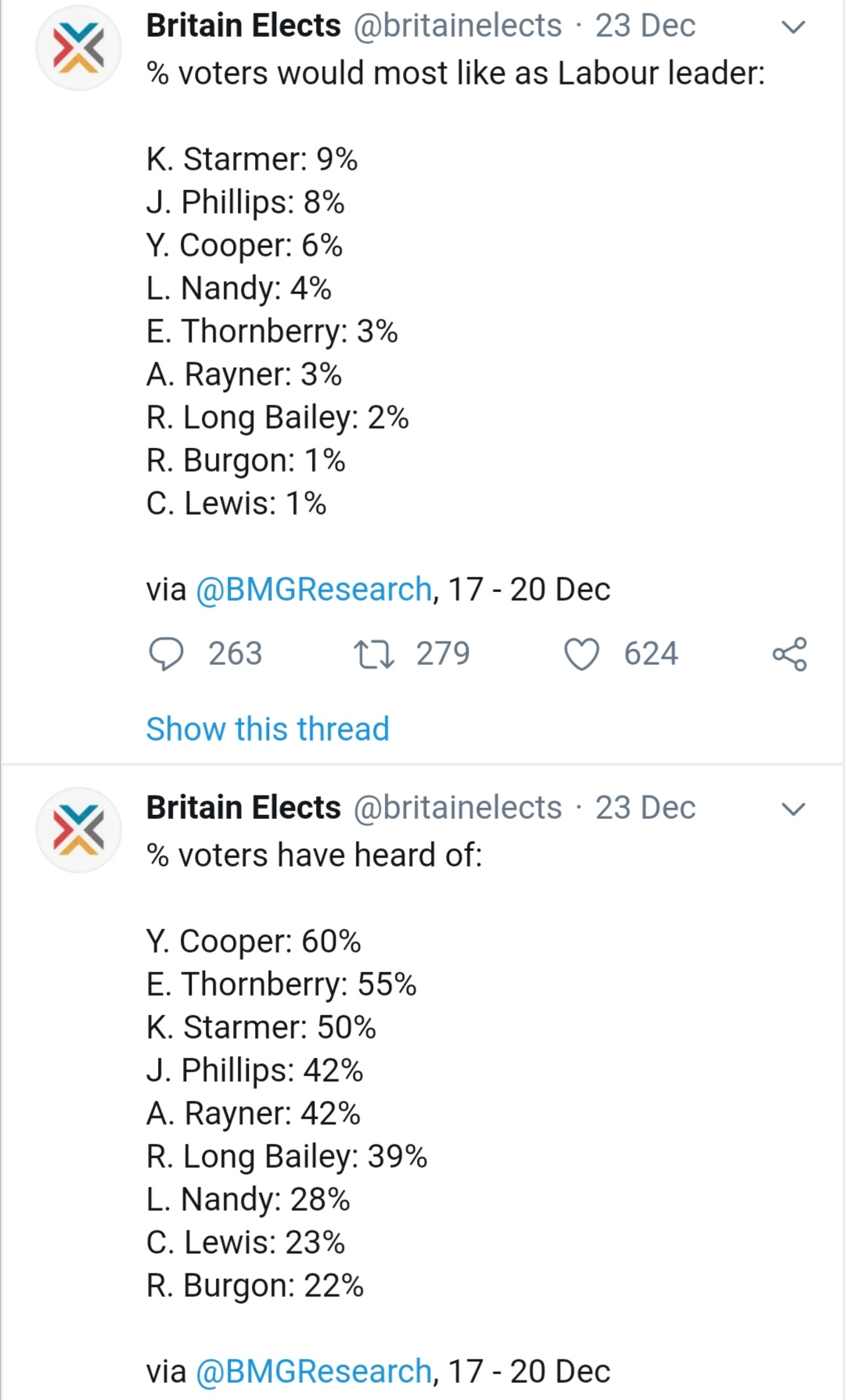The height and width of the screenshot is (1400, 845).
Task: View the 263 replies count
Action: click(x=235, y=654)
